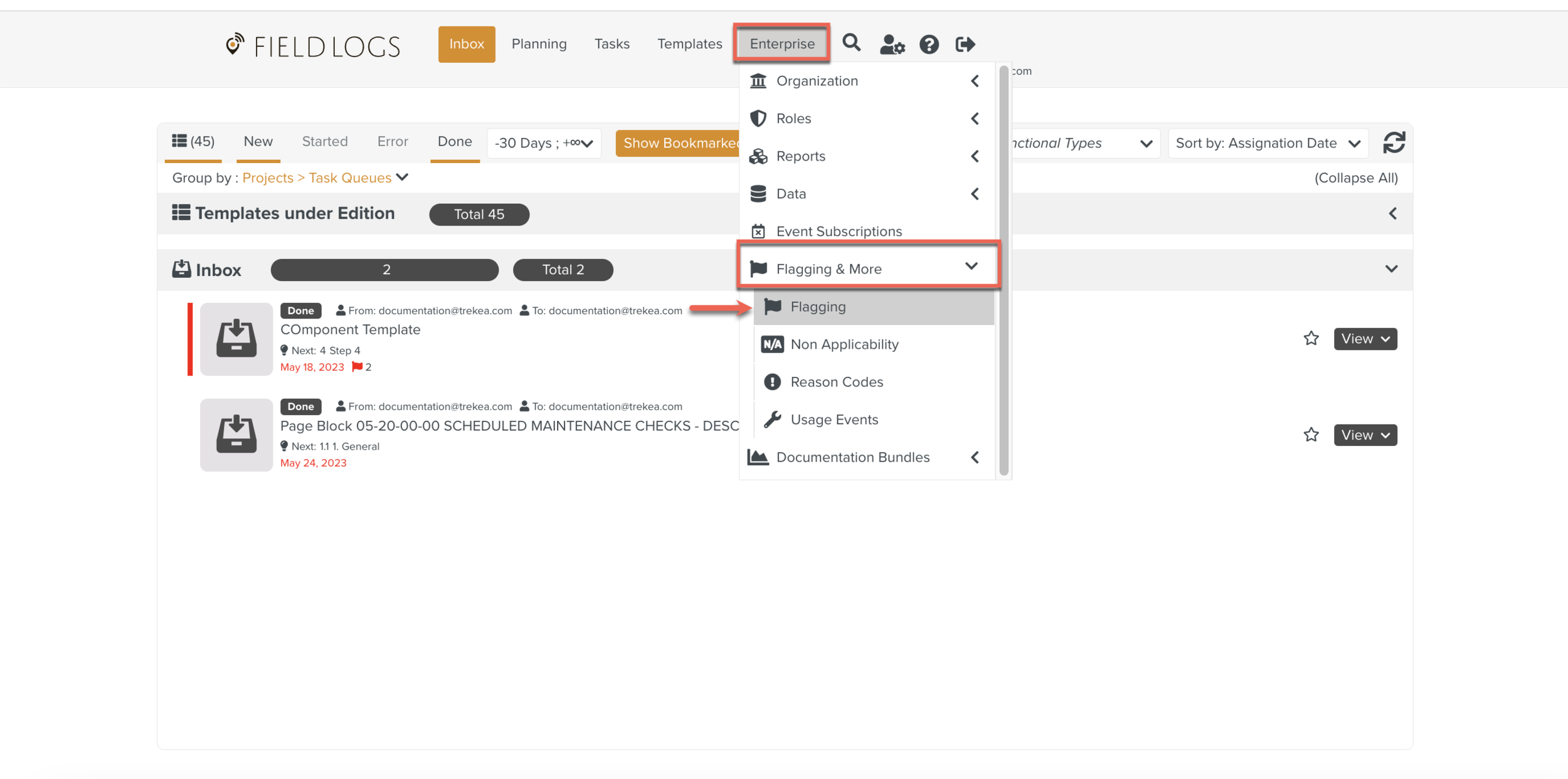The width and height of the screenshot is (1568, 779).
Task: Click the Roles shield icon
Action: [x=758, y=119]
